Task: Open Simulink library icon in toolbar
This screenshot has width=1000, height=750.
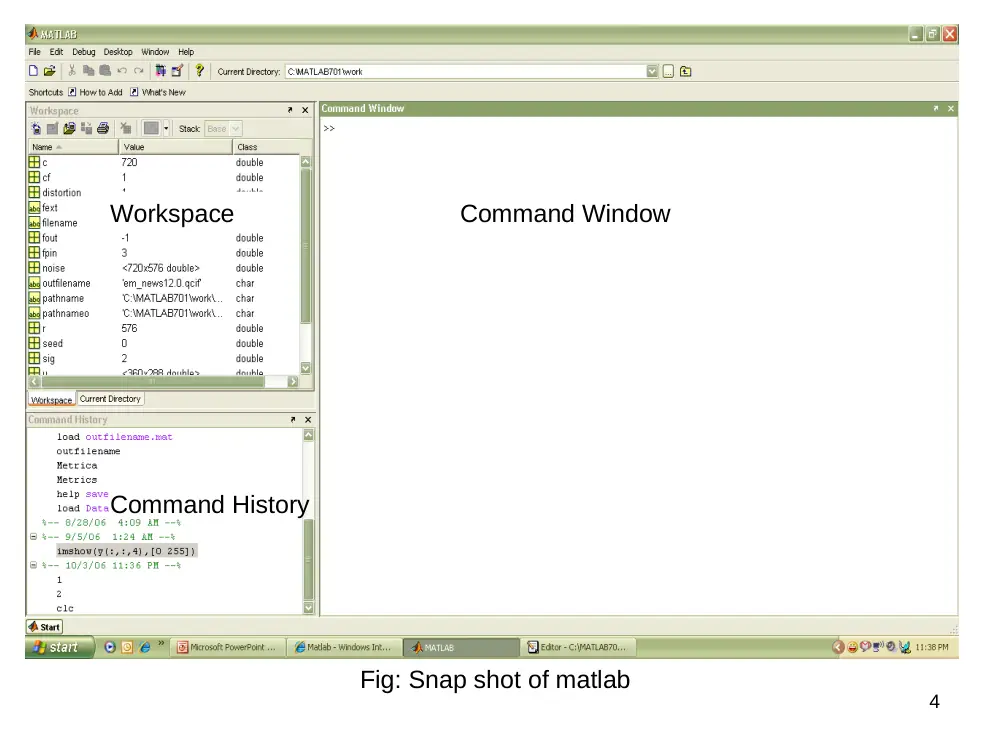Action: [161, 71]
